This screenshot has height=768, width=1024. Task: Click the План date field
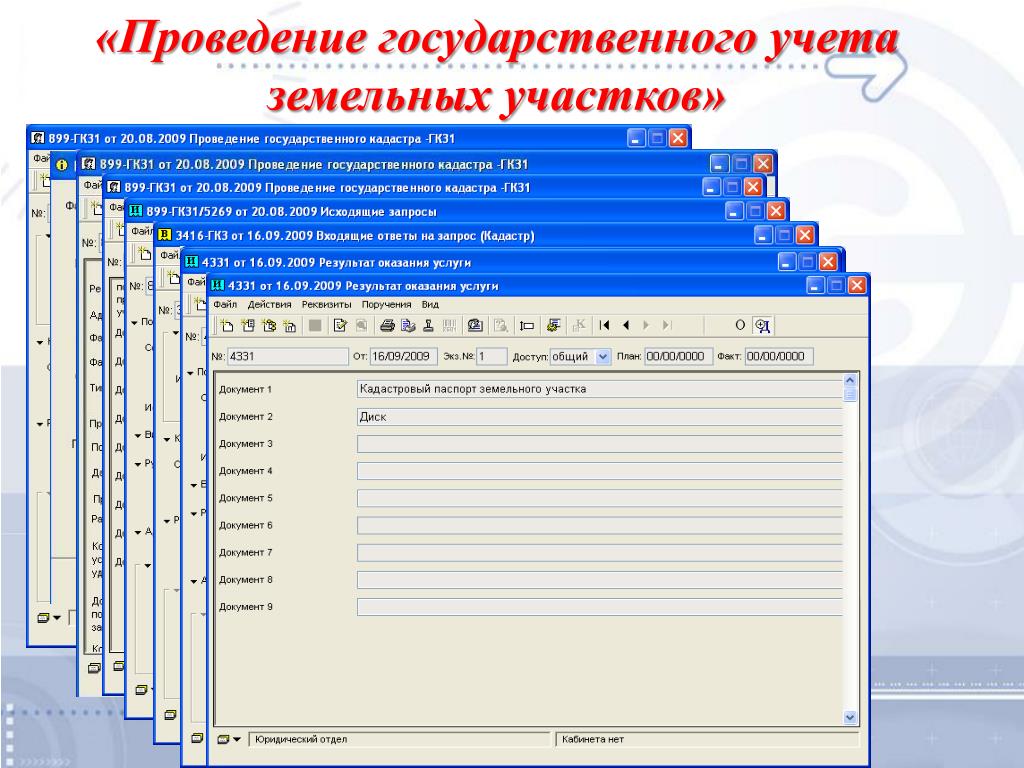[678, 357]
